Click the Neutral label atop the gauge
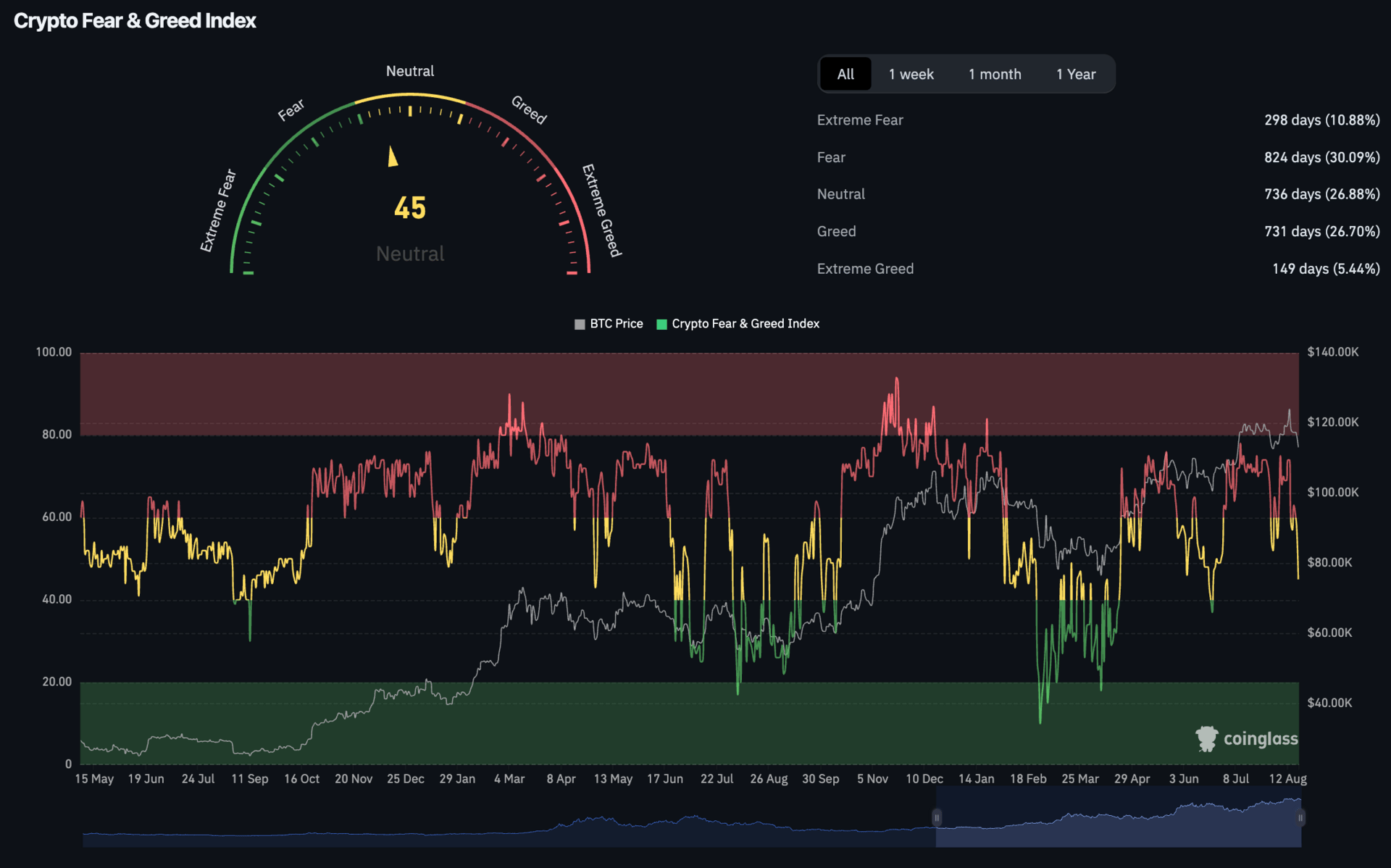 pos(410,71)
